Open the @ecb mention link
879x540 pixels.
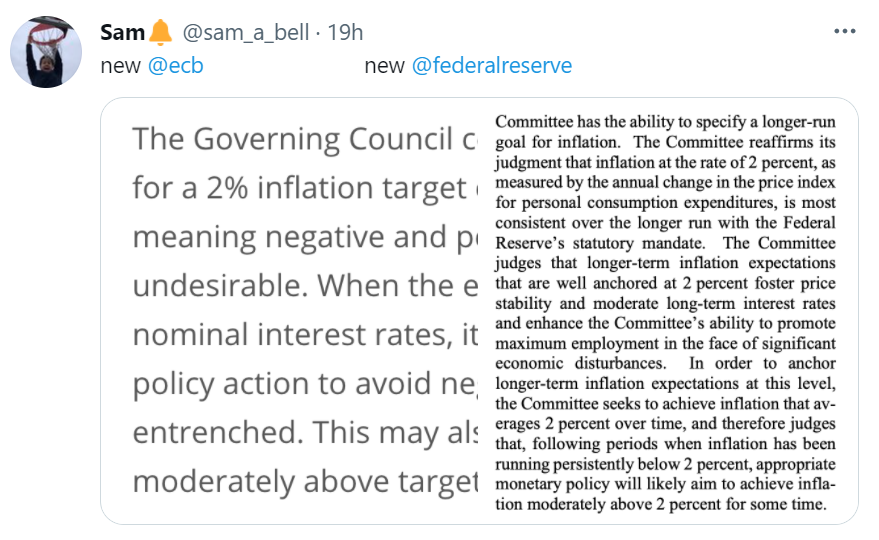(175, 66)
